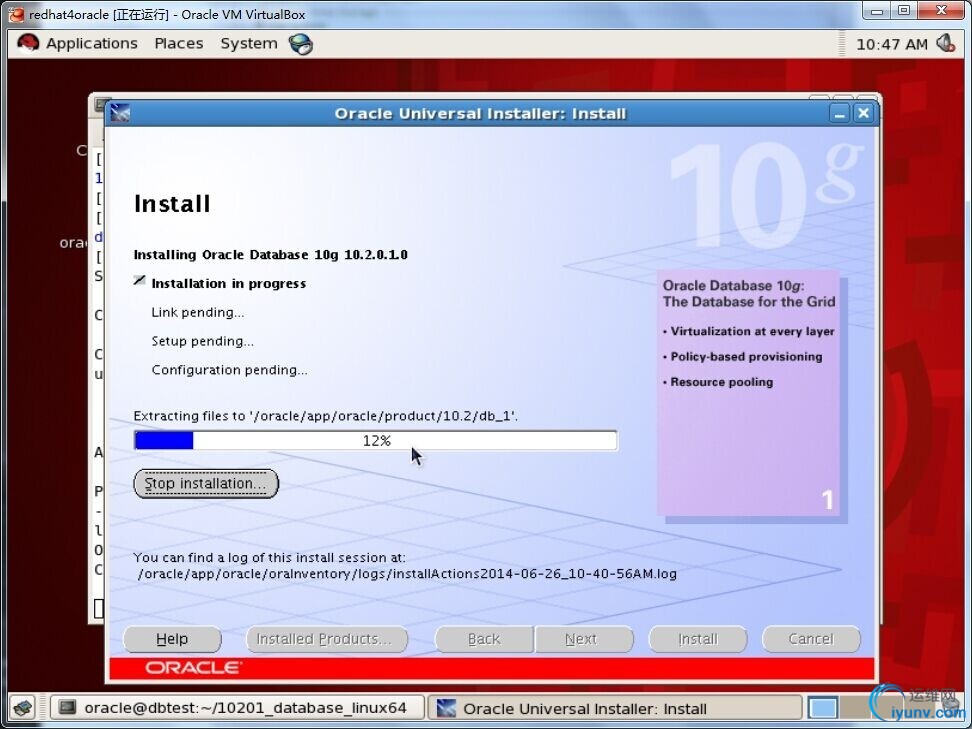This screenshot has width=972, height=729.
Task: Click the Install button at the bottom
Action: click(x=698, y=639)
